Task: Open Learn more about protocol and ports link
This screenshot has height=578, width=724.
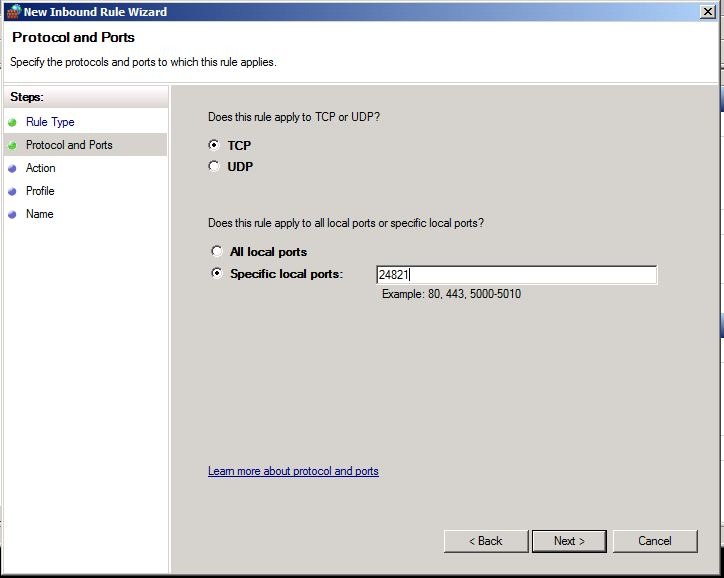Action: pos(293,471)
